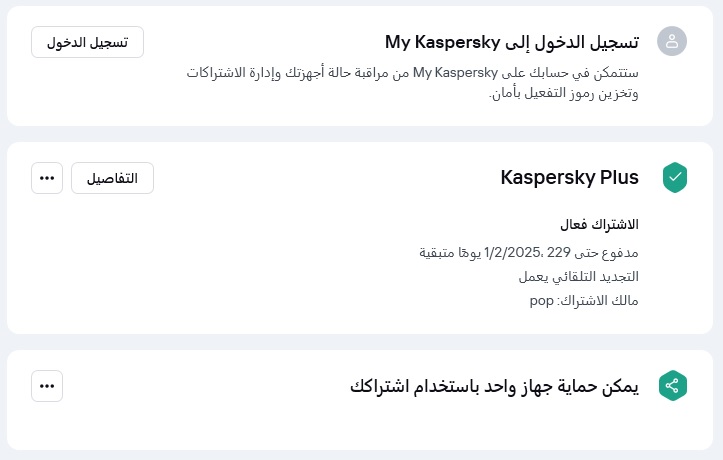Open subscription التفاصيل details
Viewport: 723px width, 460px height.
point(112,178)
